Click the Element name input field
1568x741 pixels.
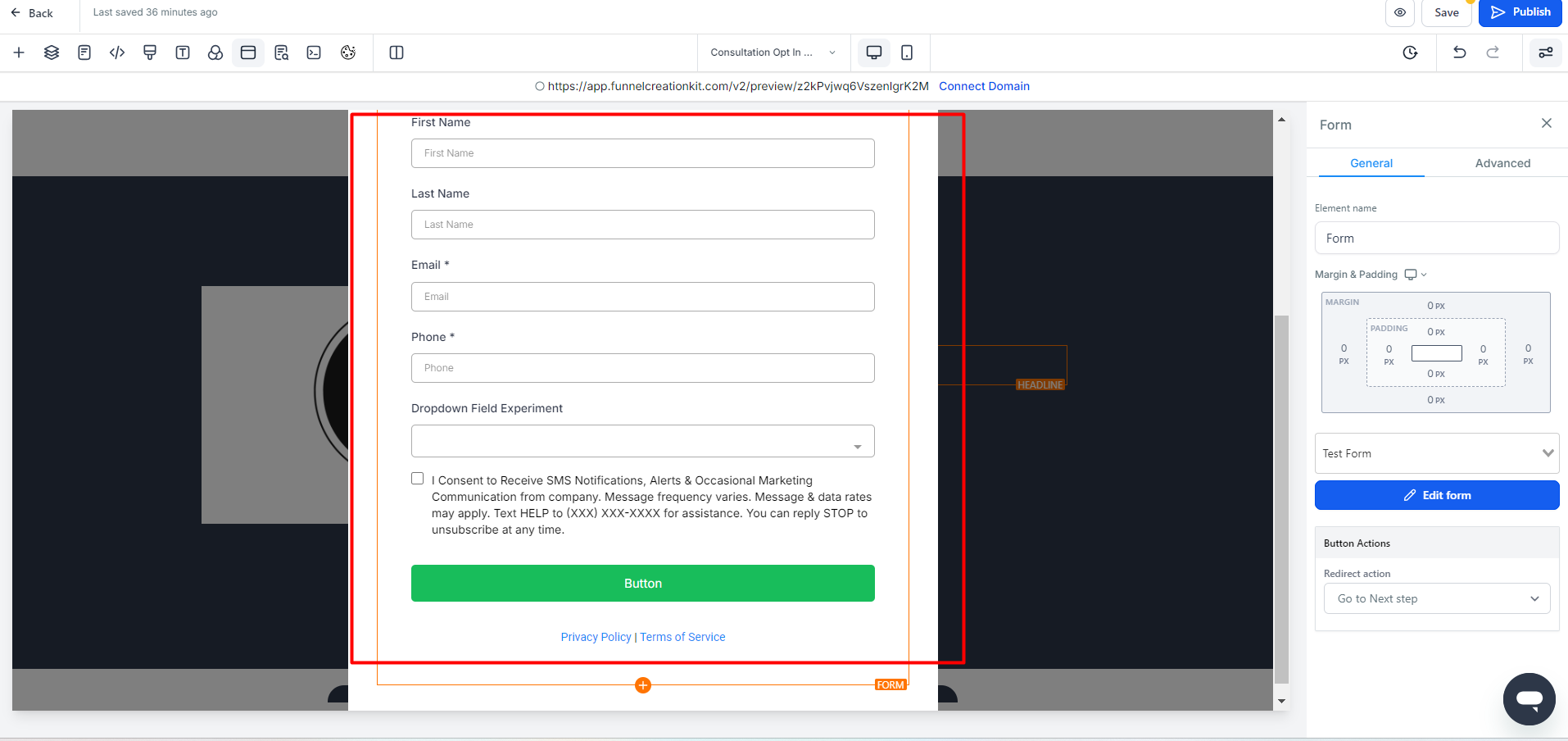(x=1437, y=239)
